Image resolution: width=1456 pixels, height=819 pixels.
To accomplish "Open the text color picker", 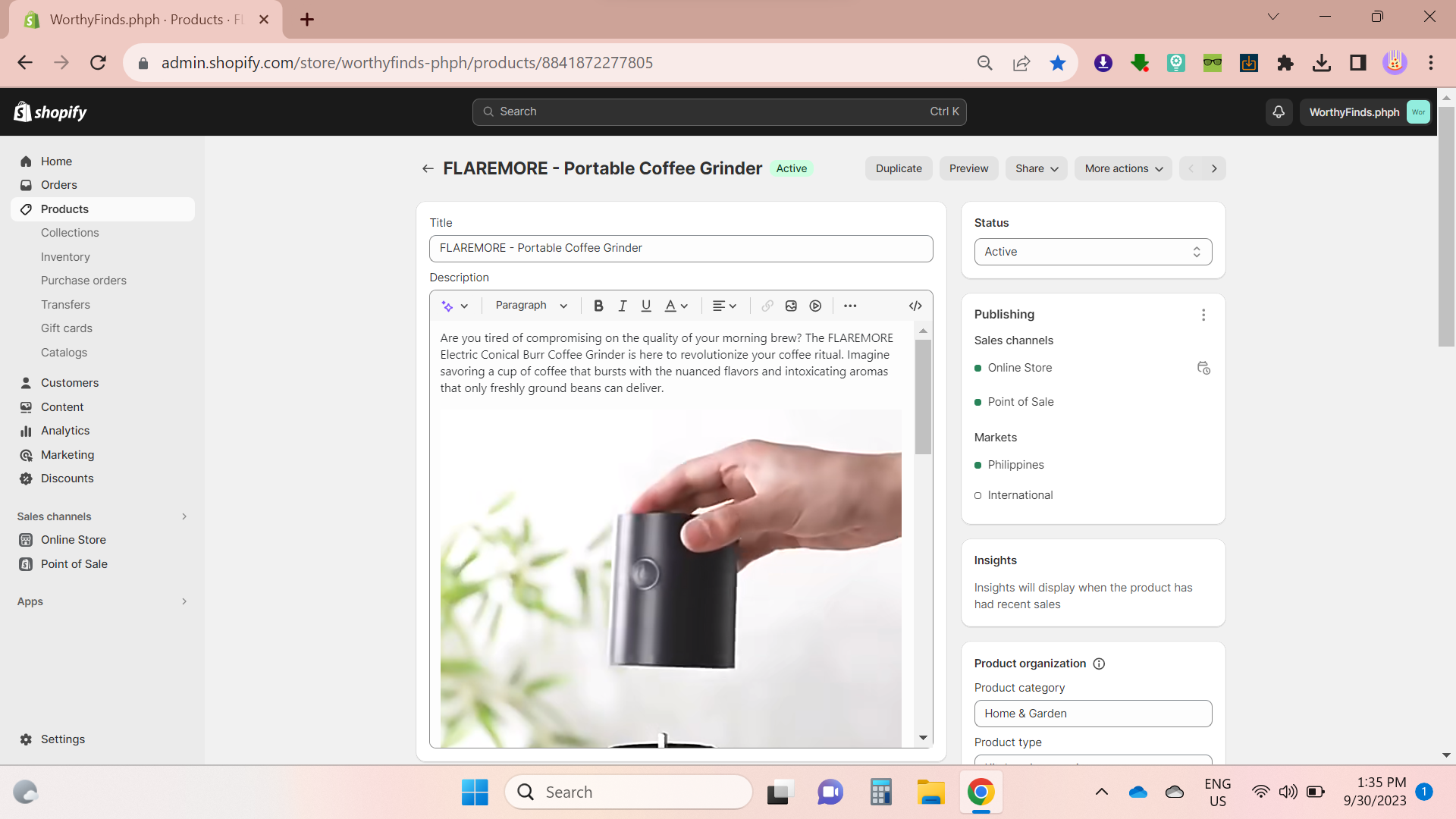I will click(676, 306).
